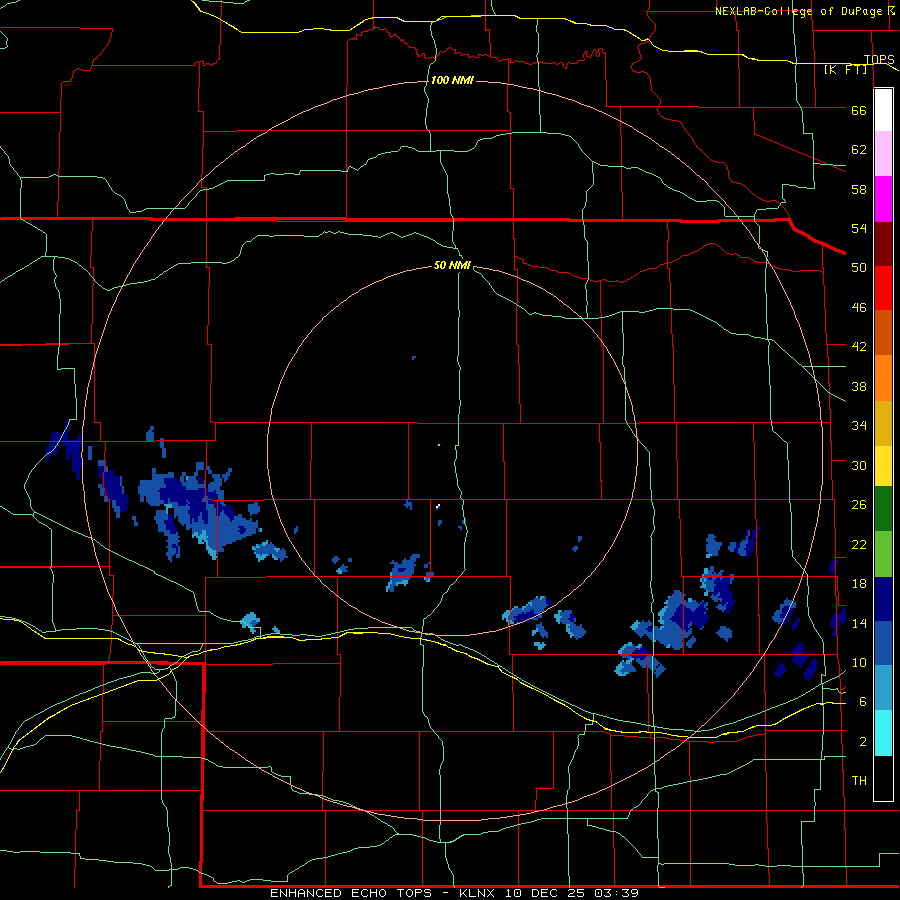The width and height of the screenshot is (900, 900).
Task: Click the "50 NMI" range ring label
Action: [452, 265]
